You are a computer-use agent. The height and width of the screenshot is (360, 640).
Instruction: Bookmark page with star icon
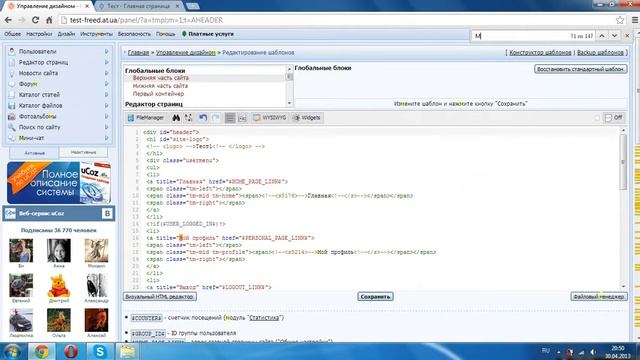(x=620, y=20)
